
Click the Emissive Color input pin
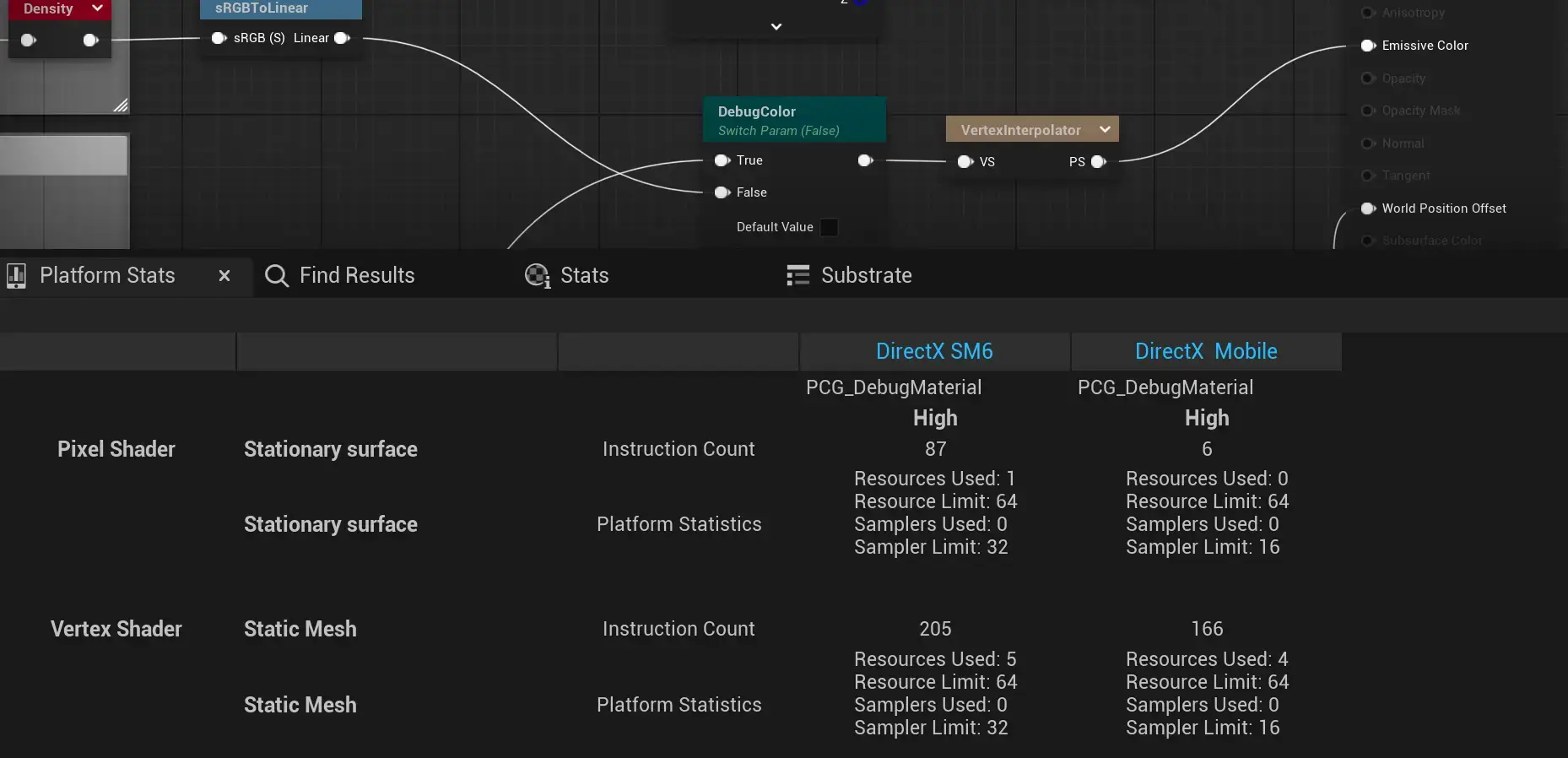pos(1368,46)
